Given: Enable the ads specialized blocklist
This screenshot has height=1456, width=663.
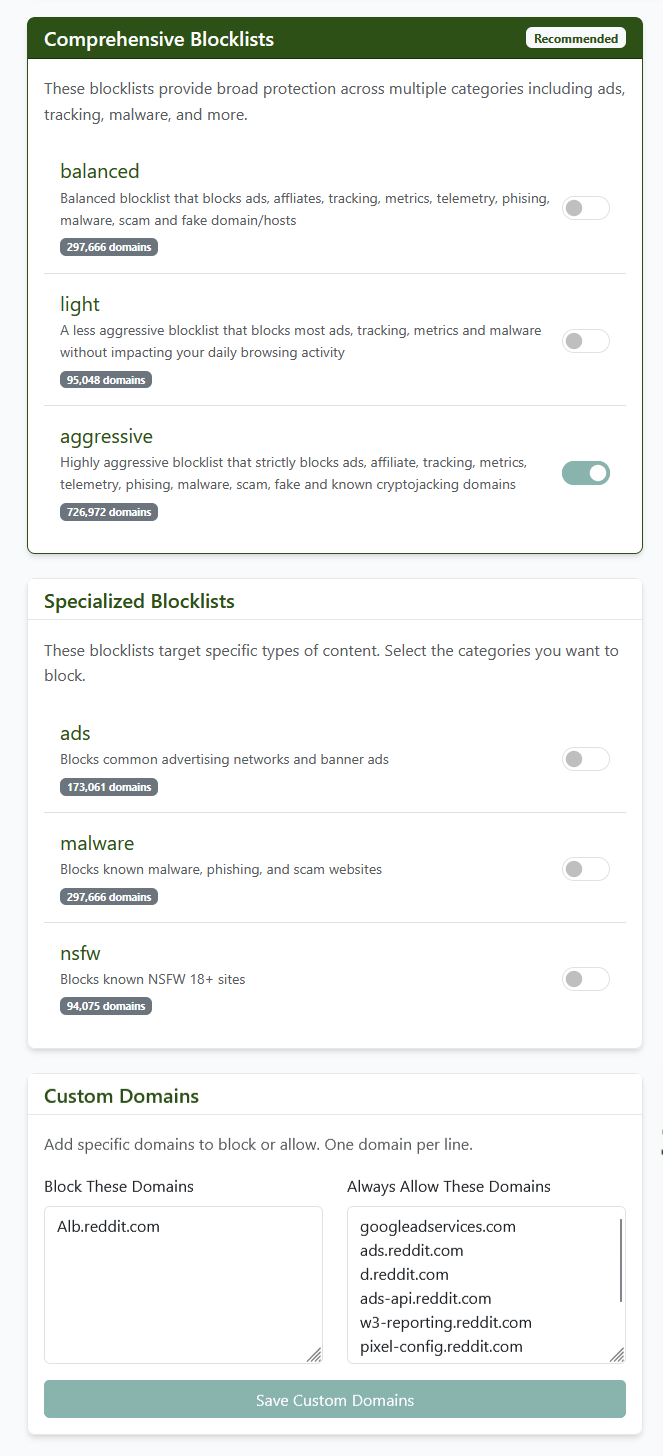Looking at the screenshot, I should point(585,758).
